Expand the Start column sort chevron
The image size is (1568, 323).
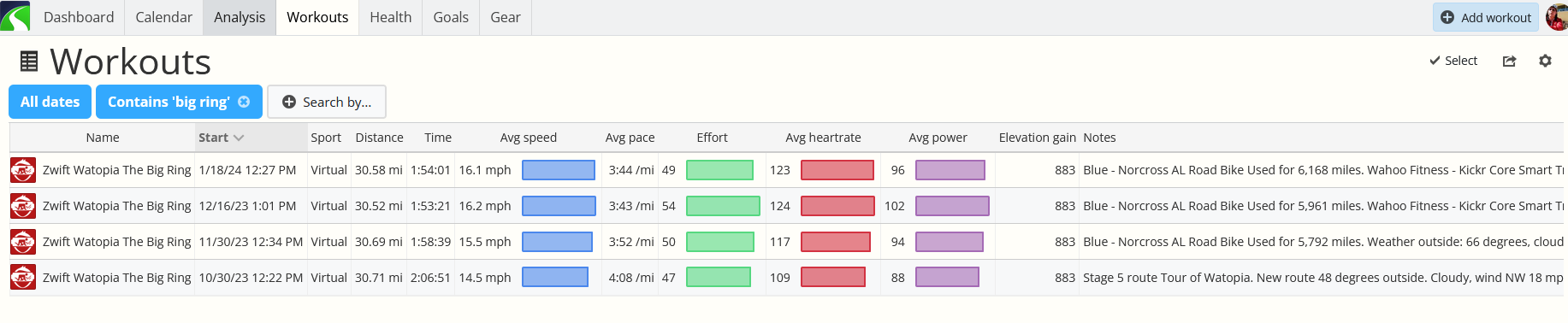239,138
